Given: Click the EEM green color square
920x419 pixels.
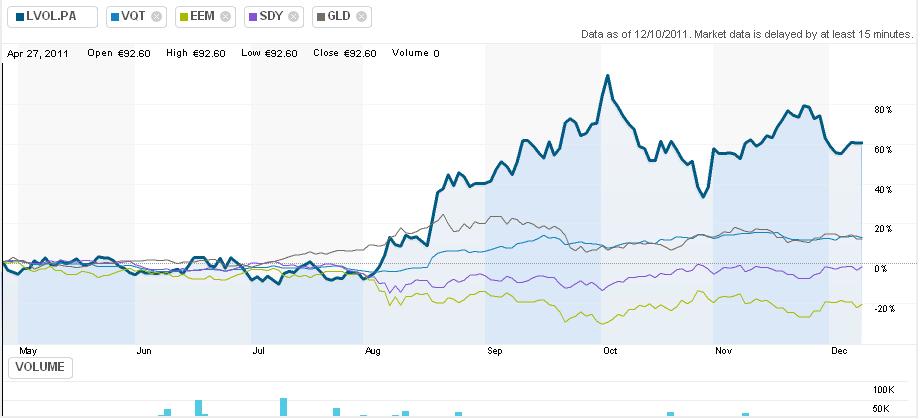Looking at the screenshot, I should click(183, 17).
